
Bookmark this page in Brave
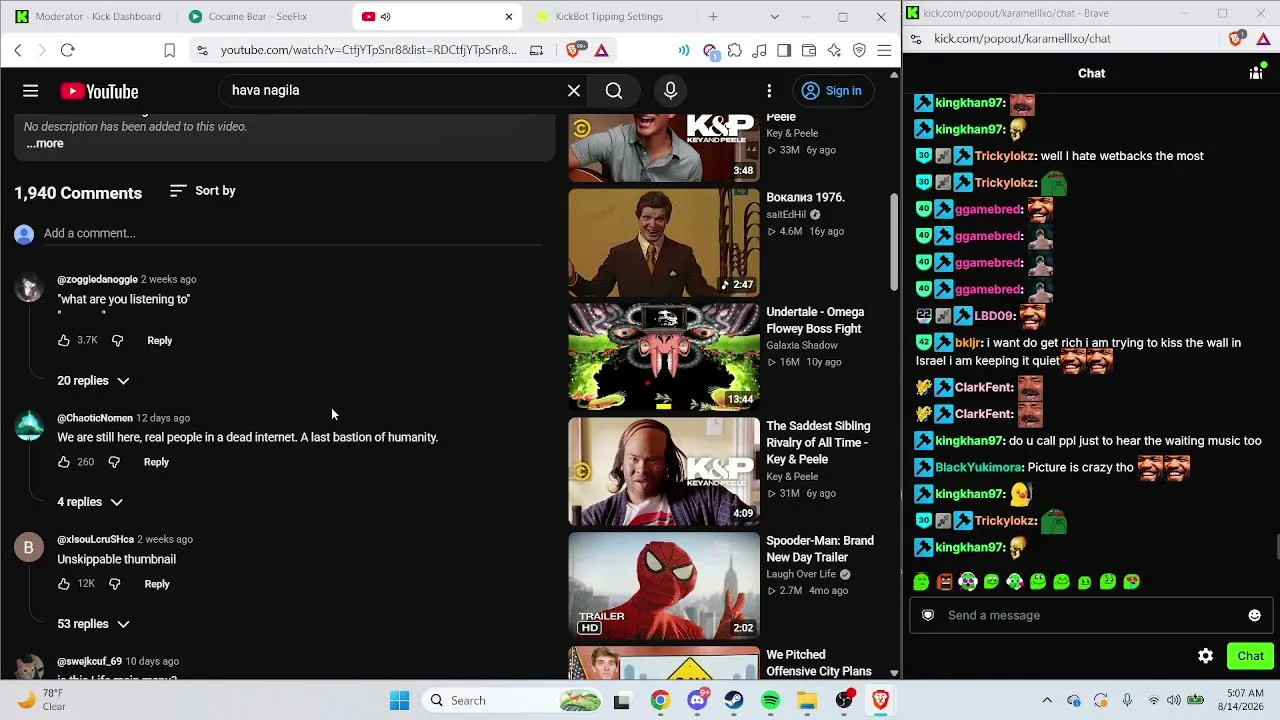[x=169, y=50]
